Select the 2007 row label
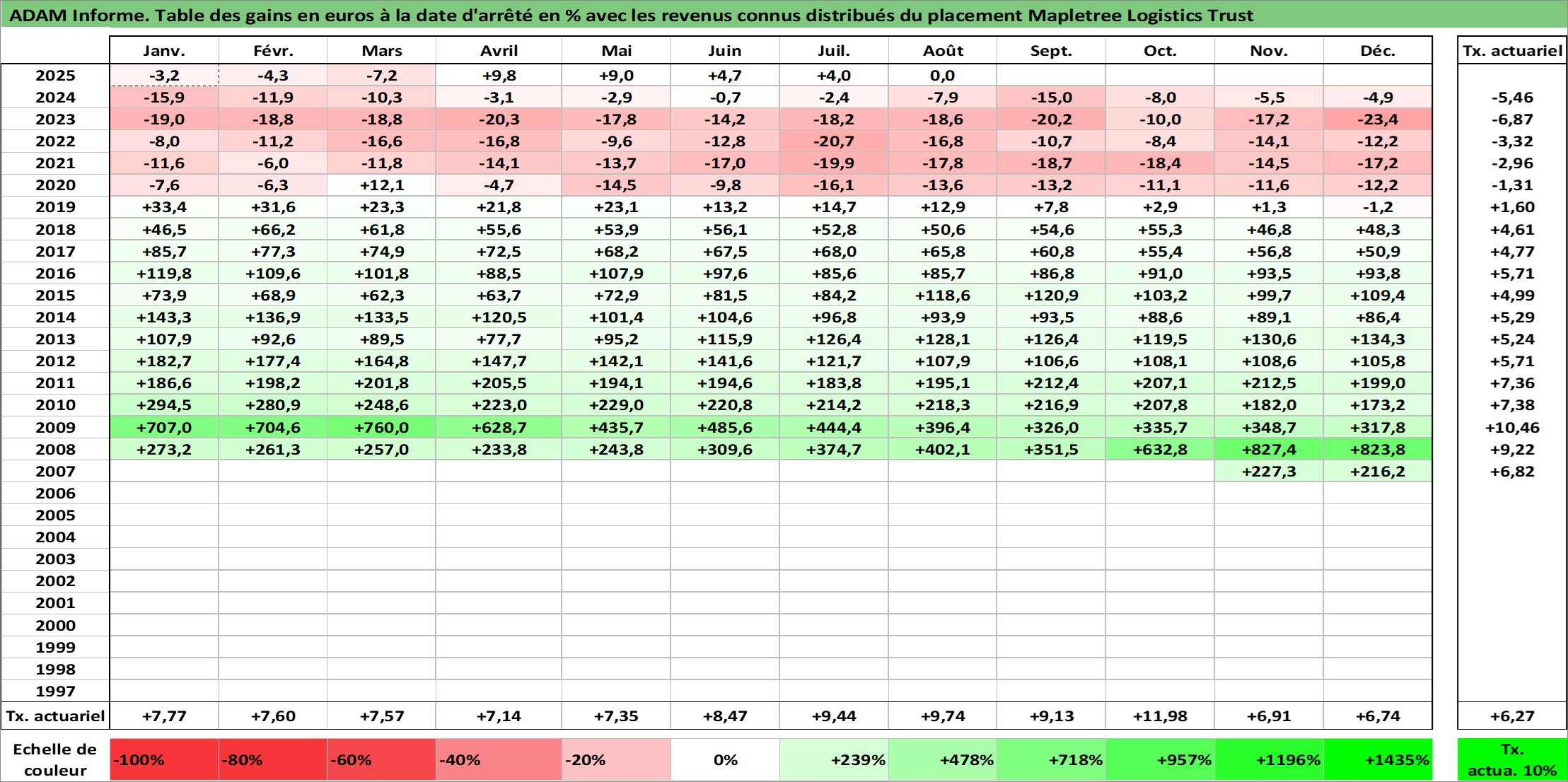Viewport: 1568px width, 782px height. pos(55,471)
